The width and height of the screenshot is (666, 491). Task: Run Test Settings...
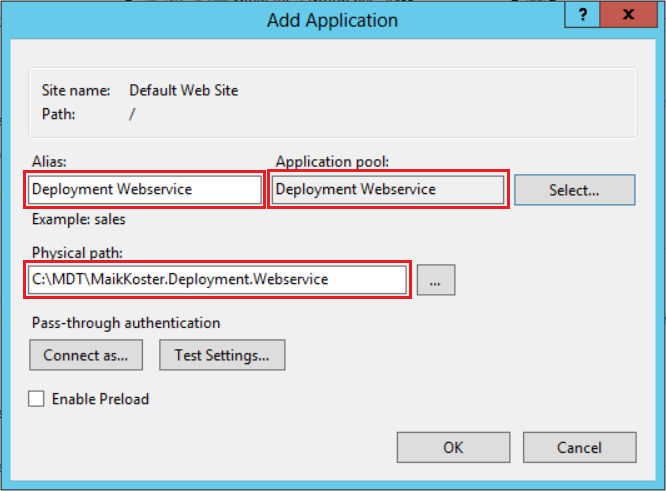[x=222, y=355]
